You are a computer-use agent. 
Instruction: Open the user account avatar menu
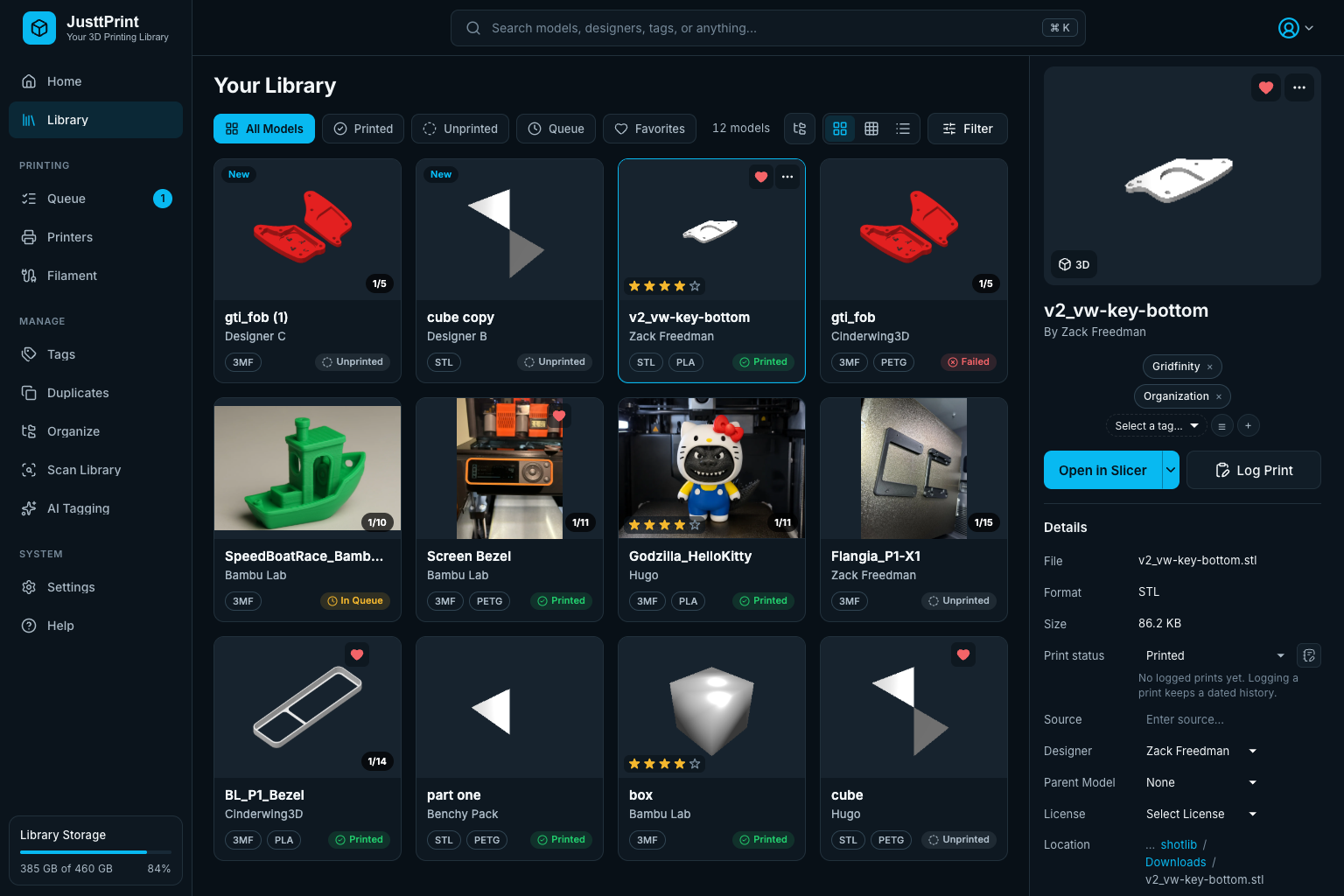pos(1296,28)
